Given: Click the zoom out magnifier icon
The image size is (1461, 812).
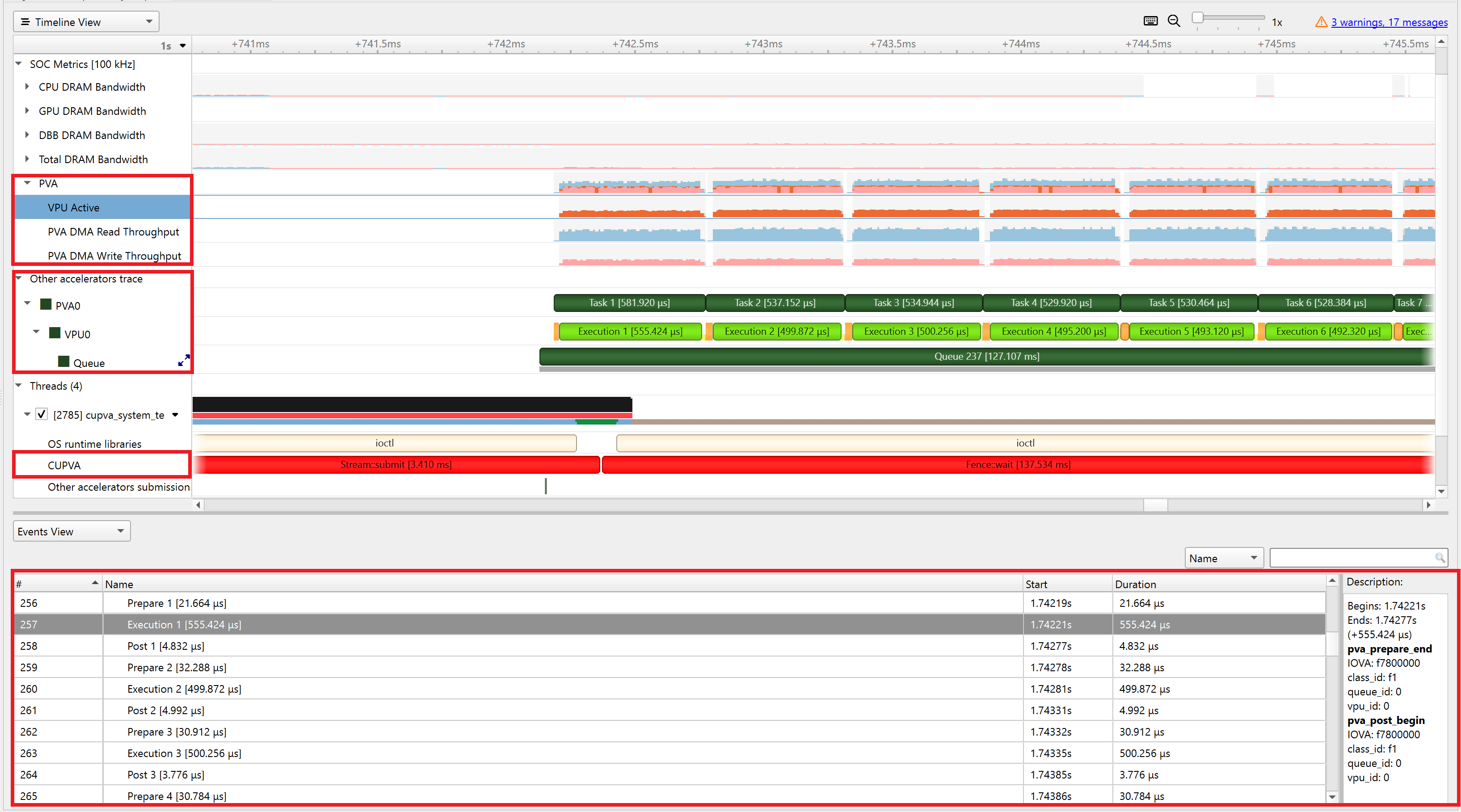Looking at the screenshot, I should [x=1174, y=21].
